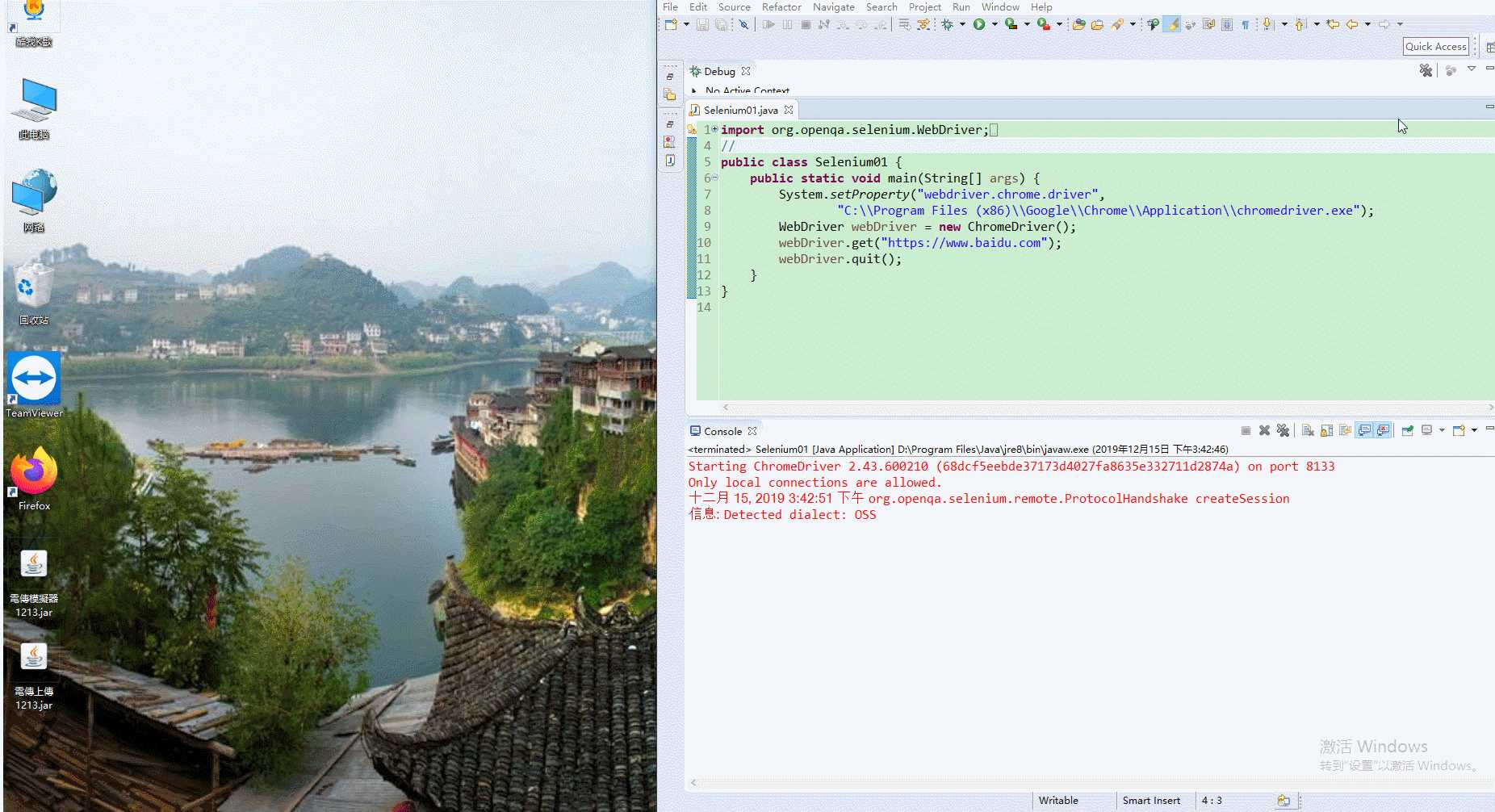
Task: Toggle Console Scroll Lock icon
Action: [x=1326, y=430]
